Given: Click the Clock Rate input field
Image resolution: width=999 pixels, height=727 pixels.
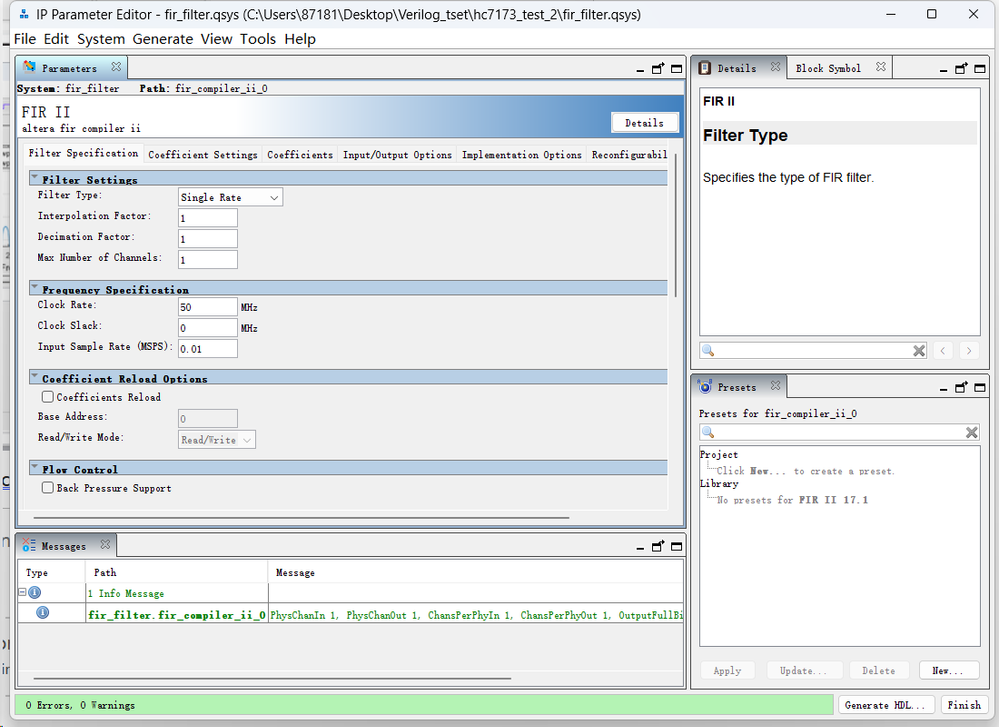Looking at the screenshot, I should pos(208,307).
